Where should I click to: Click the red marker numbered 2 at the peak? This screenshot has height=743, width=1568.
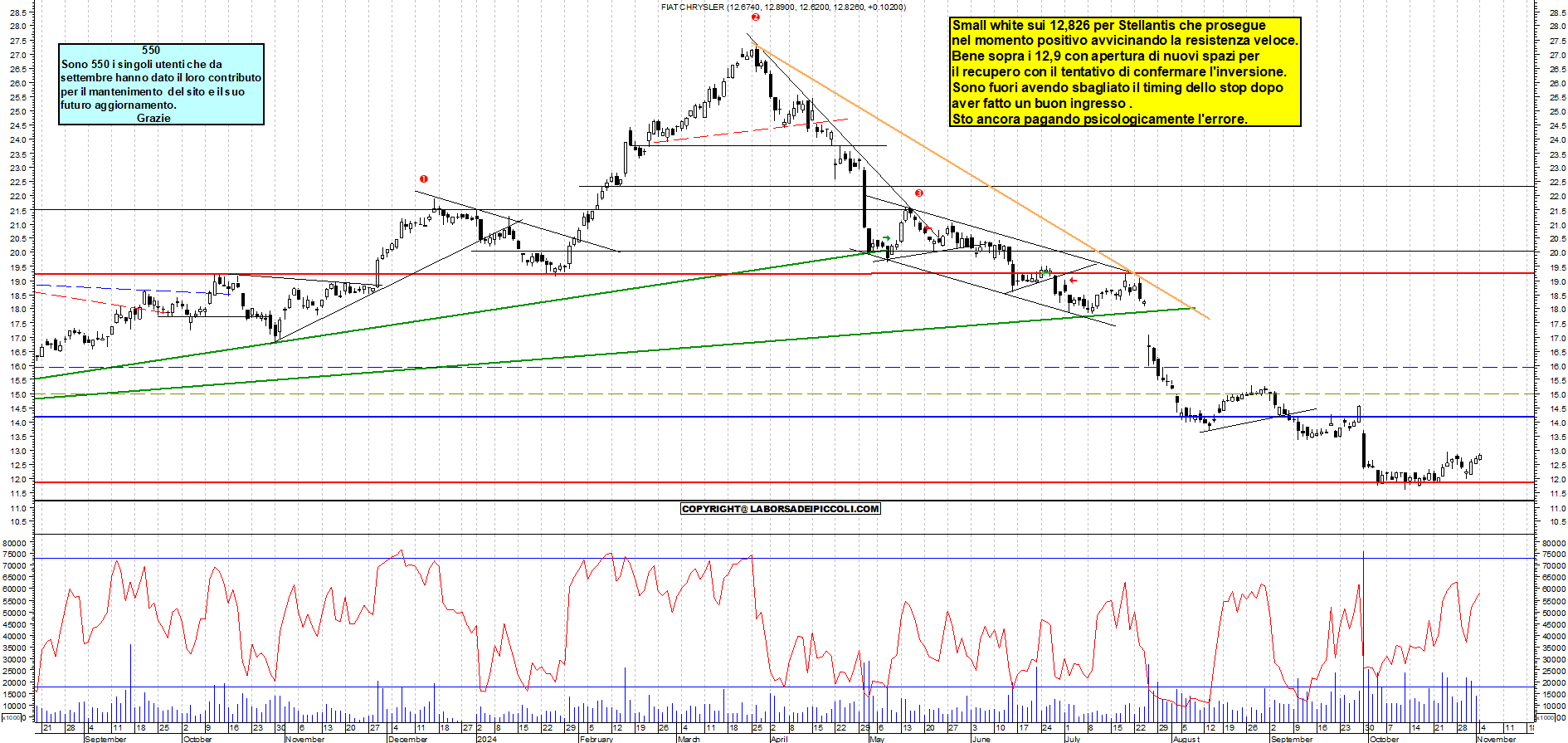(x=756, y=17)
